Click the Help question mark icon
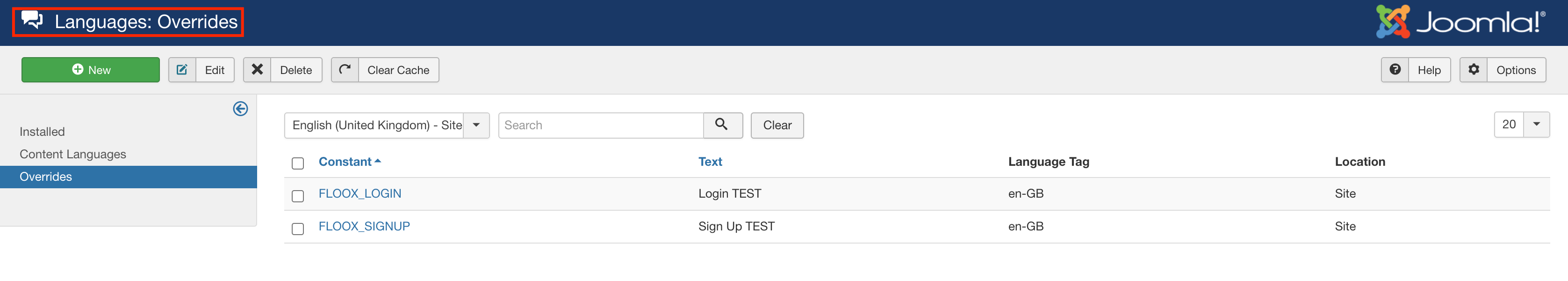Viewport: 1568px width, 281px height. [1395, 69]
